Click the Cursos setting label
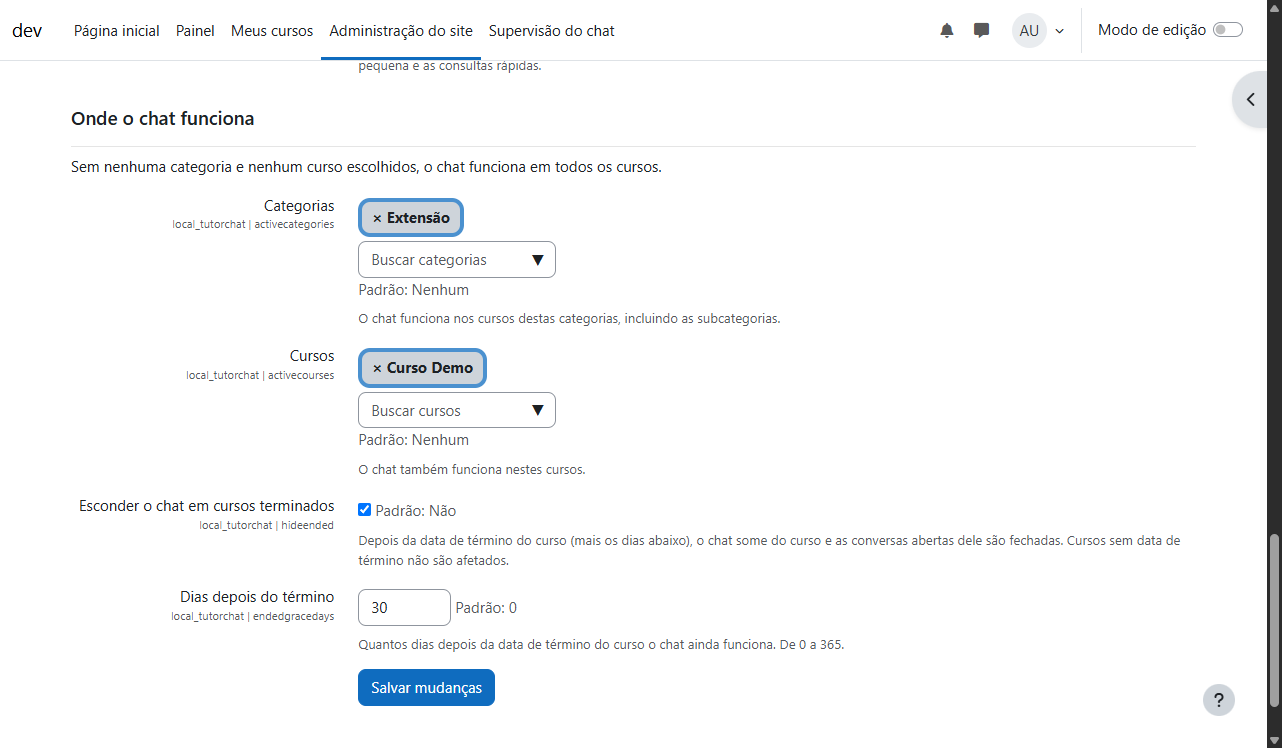This screenshot has height=748, width=1282. click(x=312, y=356)
